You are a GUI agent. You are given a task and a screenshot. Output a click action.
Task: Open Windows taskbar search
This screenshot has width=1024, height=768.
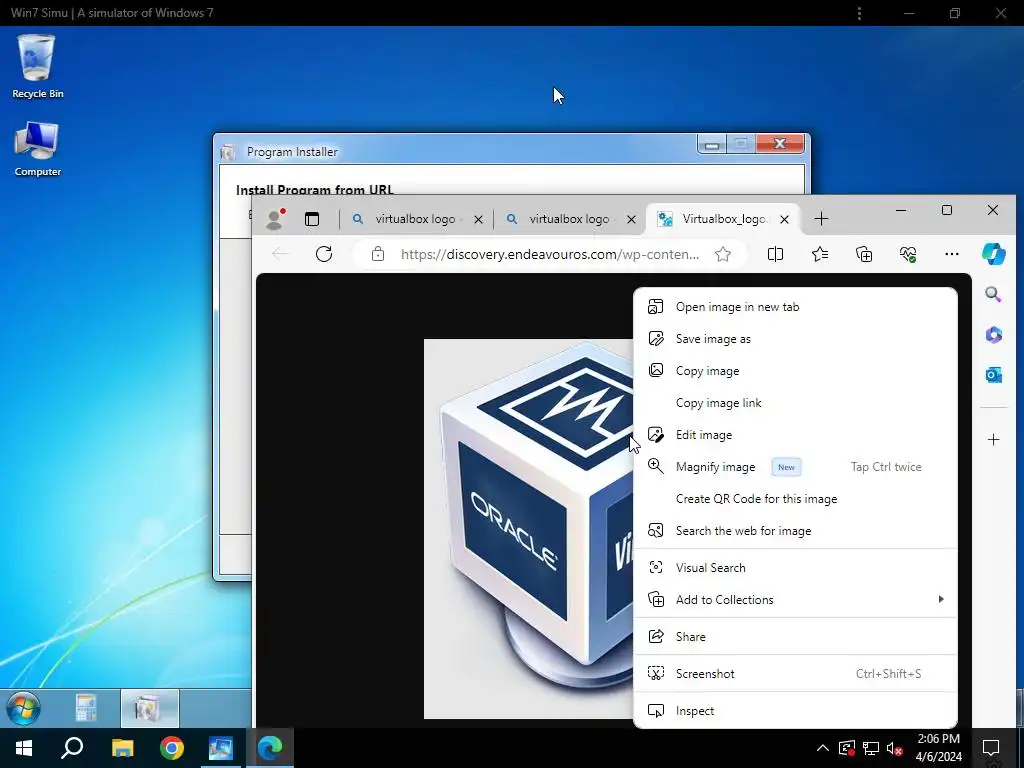pos(72,748)
